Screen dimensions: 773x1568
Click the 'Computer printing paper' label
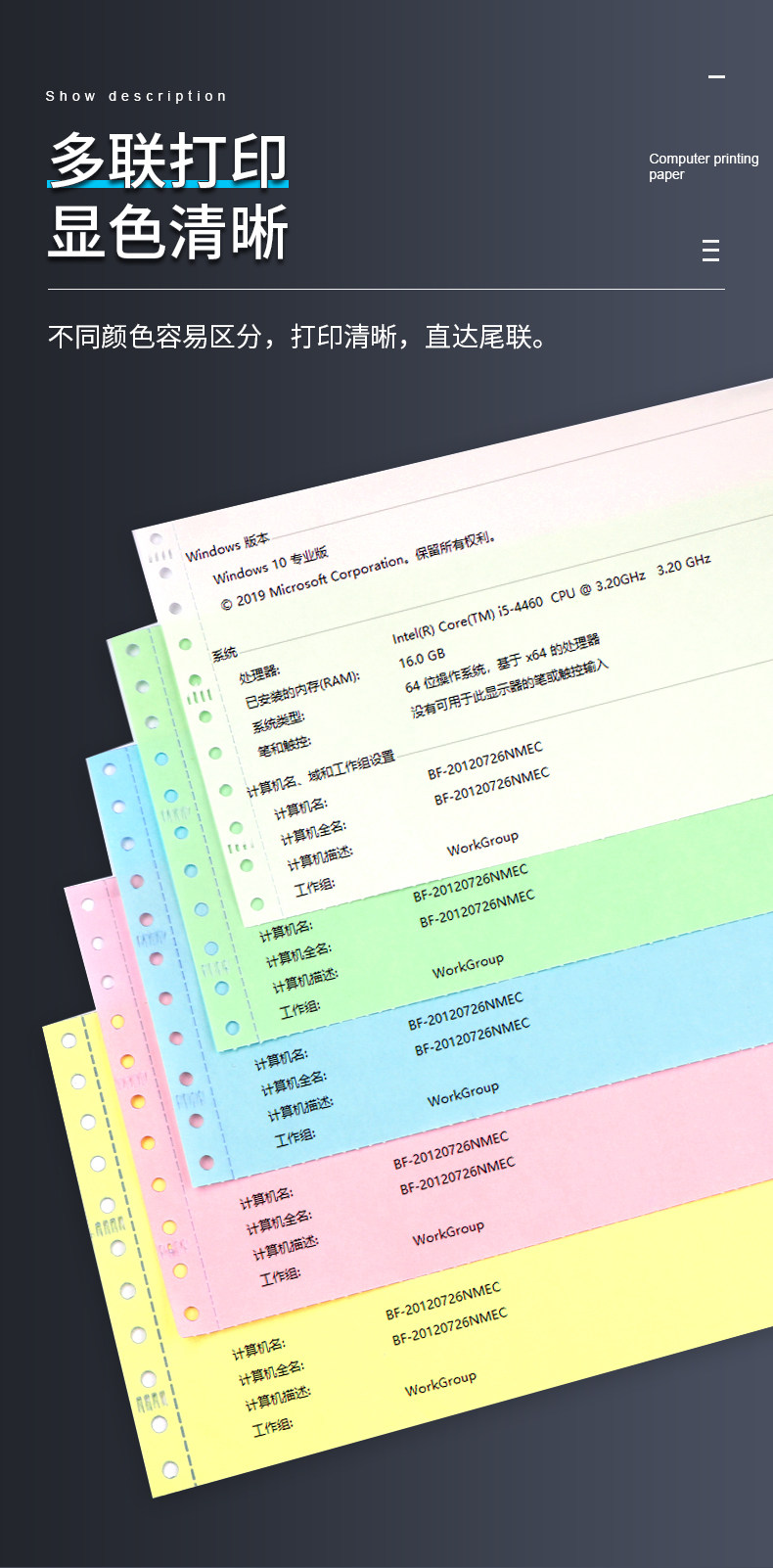pos(704,166)
